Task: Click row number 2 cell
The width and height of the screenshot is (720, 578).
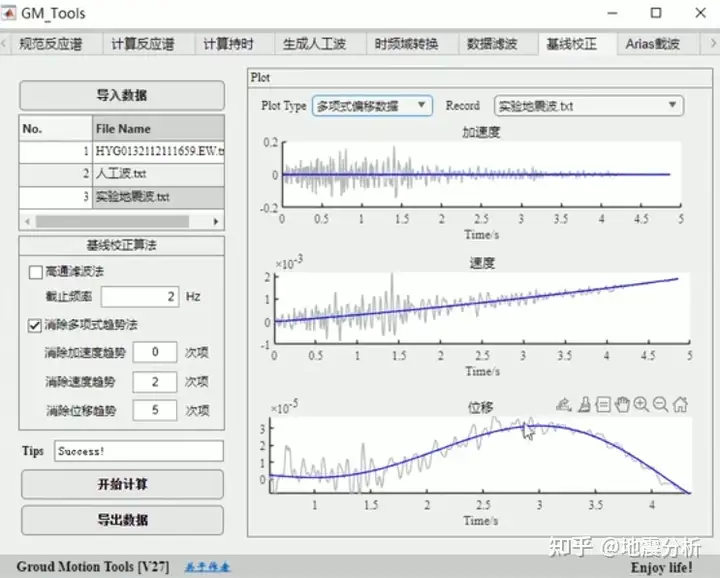Action: coord(56,174)
